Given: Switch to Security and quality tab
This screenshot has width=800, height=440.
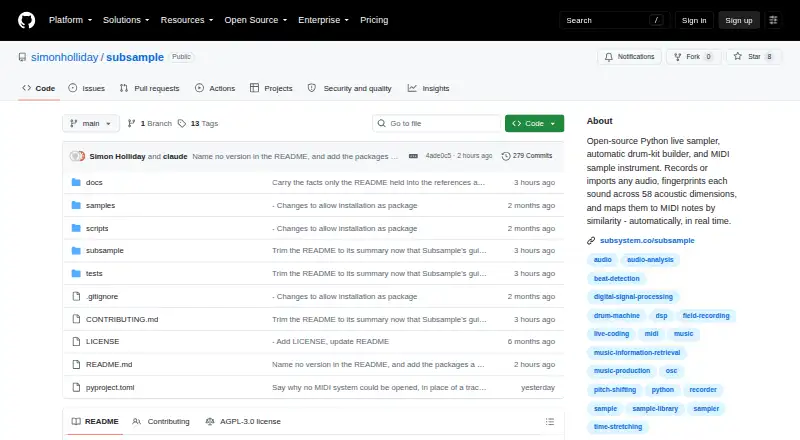Looking at the screenshot, I should pyautogui.click(x=349, y=88).
